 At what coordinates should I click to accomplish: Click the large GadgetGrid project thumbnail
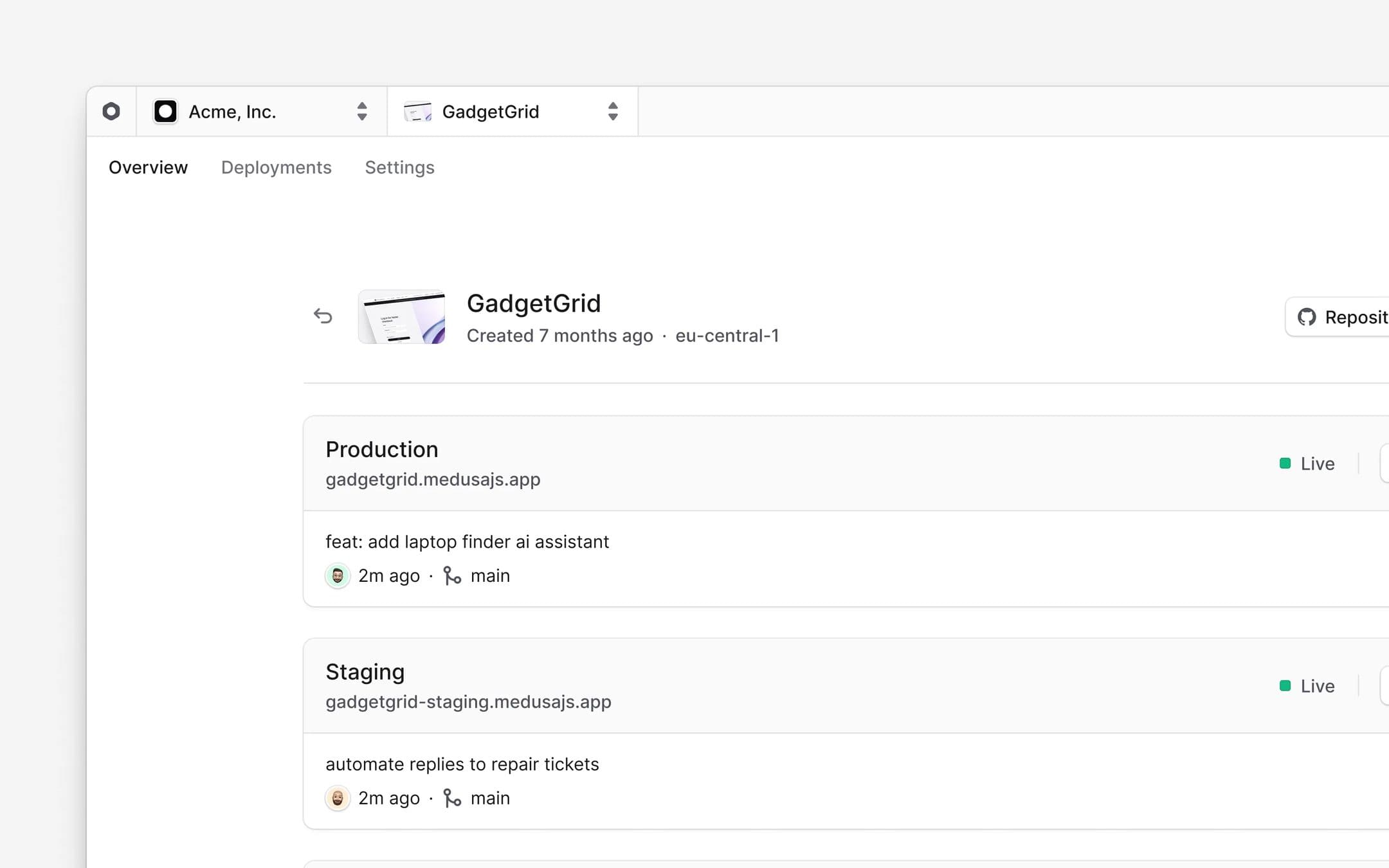[x=402, y=316]
